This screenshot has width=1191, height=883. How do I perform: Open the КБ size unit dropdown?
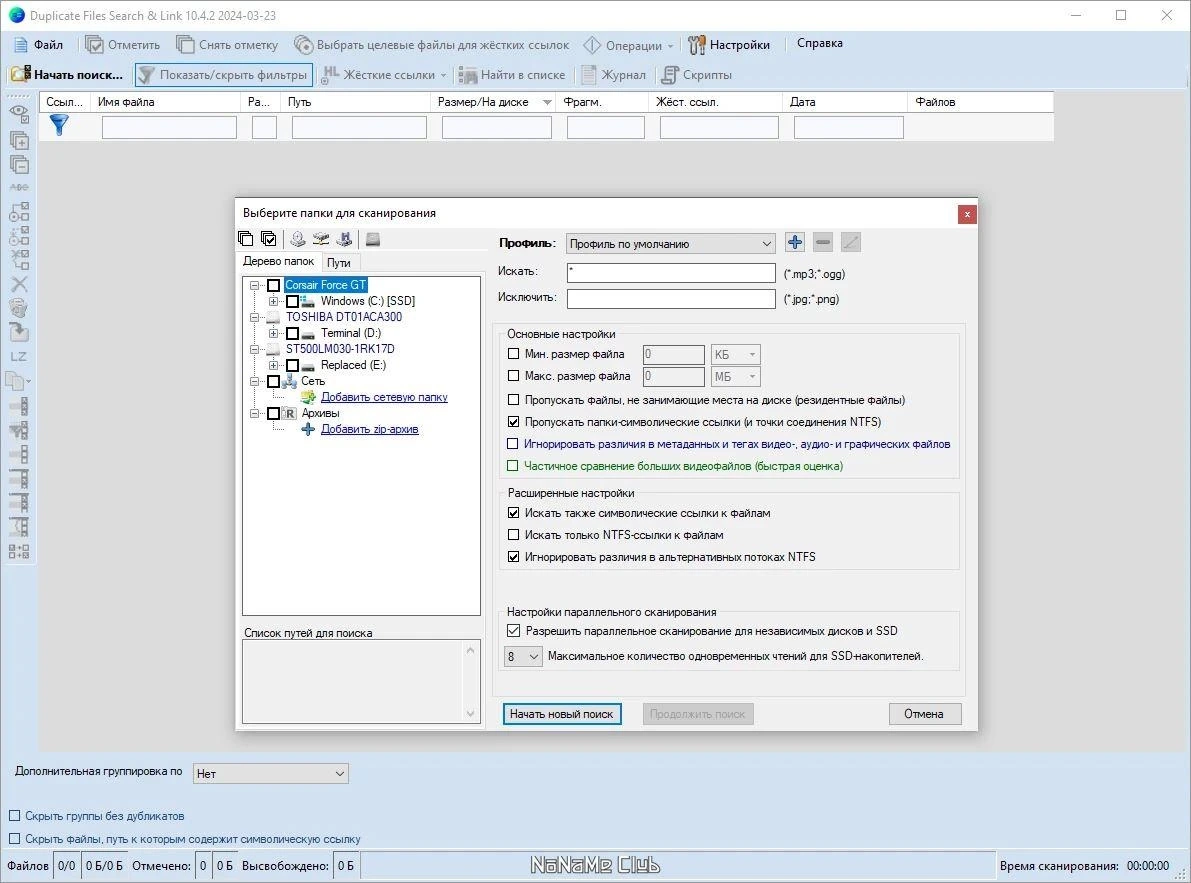(x=735, y=355)
